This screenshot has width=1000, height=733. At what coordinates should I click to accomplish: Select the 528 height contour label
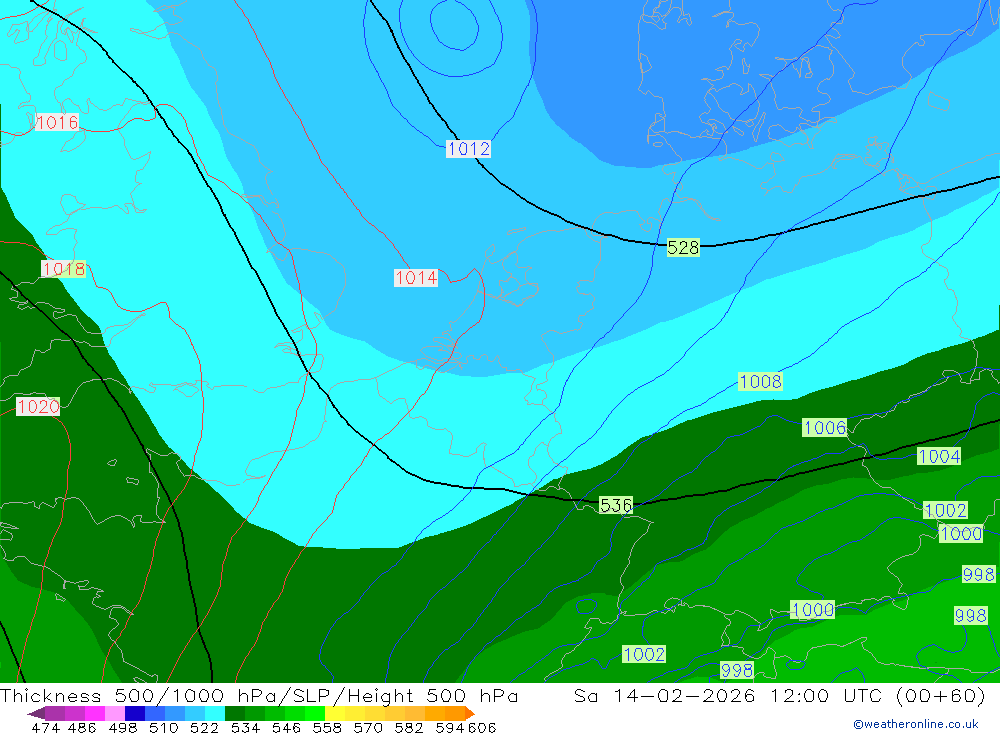pos(683,248)
